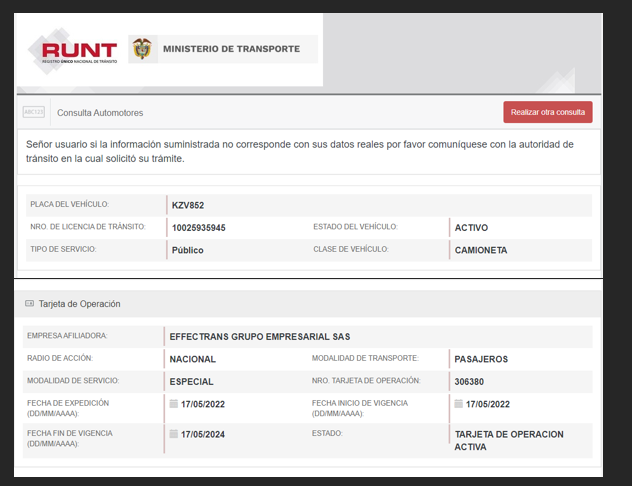
Task: Click the Señor usuario information message
Action: (300, 151)
